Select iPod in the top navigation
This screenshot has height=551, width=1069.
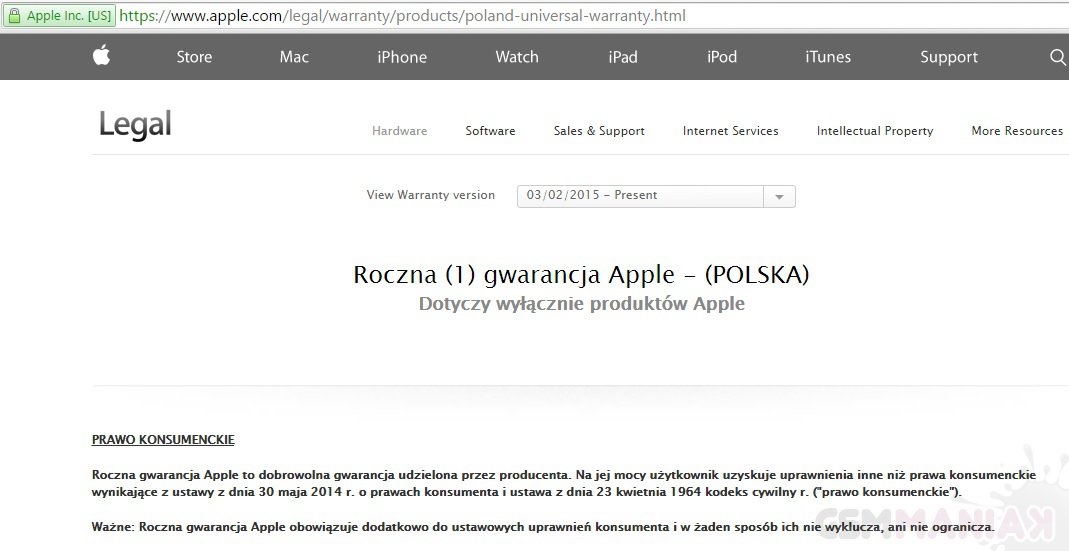coord(722,57)
